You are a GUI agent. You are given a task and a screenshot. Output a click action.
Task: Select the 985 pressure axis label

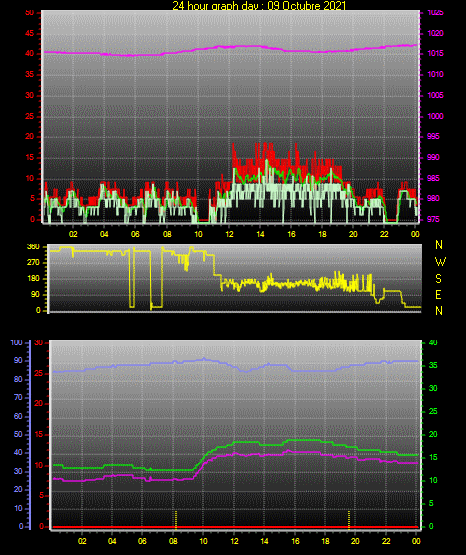[x=433, y=178]
